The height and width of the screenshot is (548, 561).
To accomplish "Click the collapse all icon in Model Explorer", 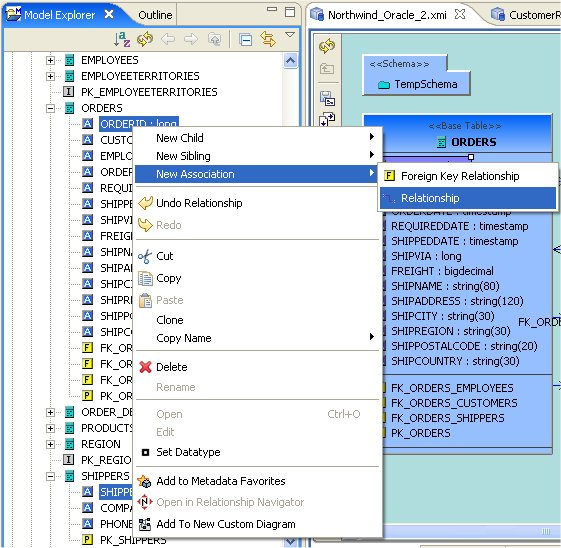I will tap(245, 40).
